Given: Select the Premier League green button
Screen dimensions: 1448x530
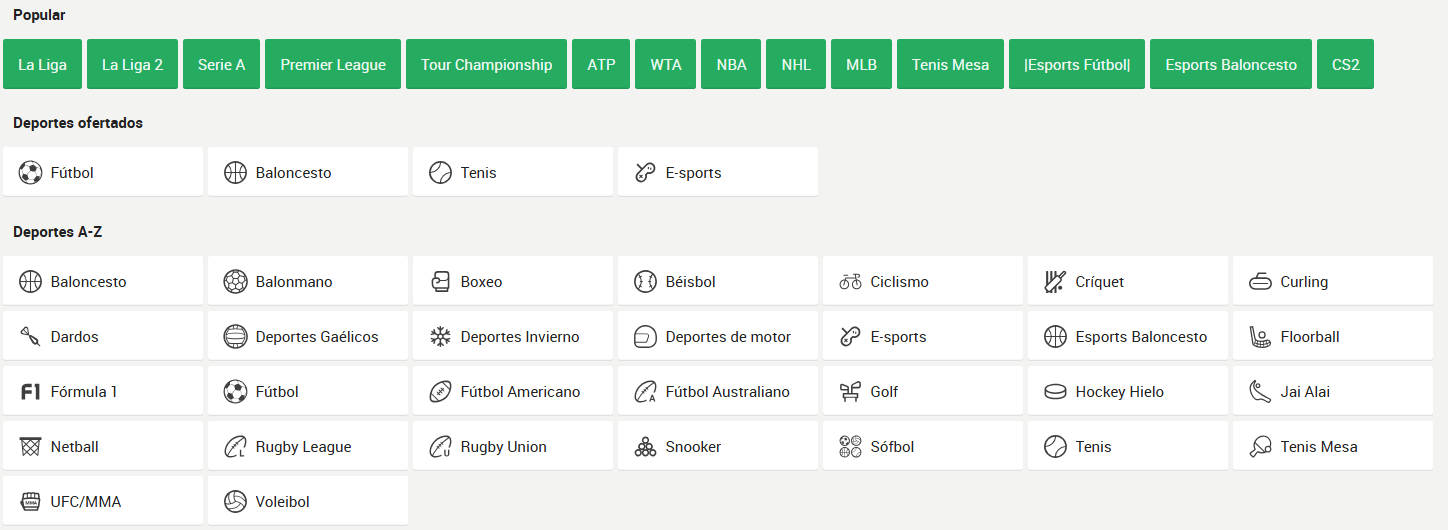Looking at the screenshot, I should point(333,64).
